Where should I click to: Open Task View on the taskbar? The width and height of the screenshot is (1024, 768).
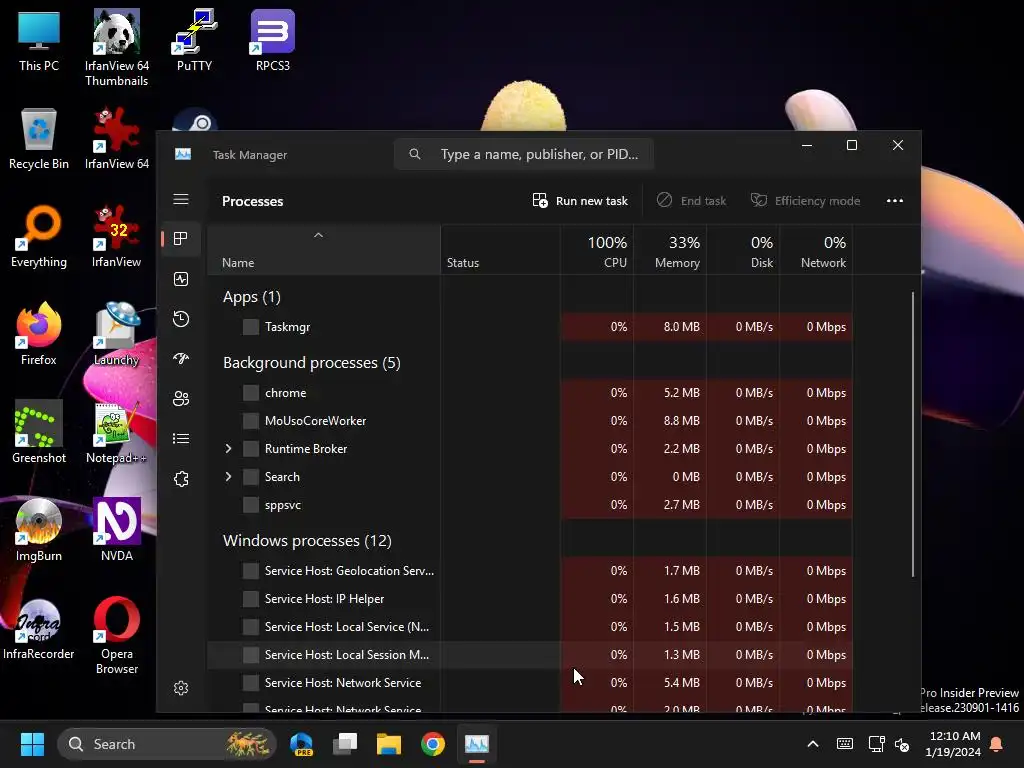[345, 744]
